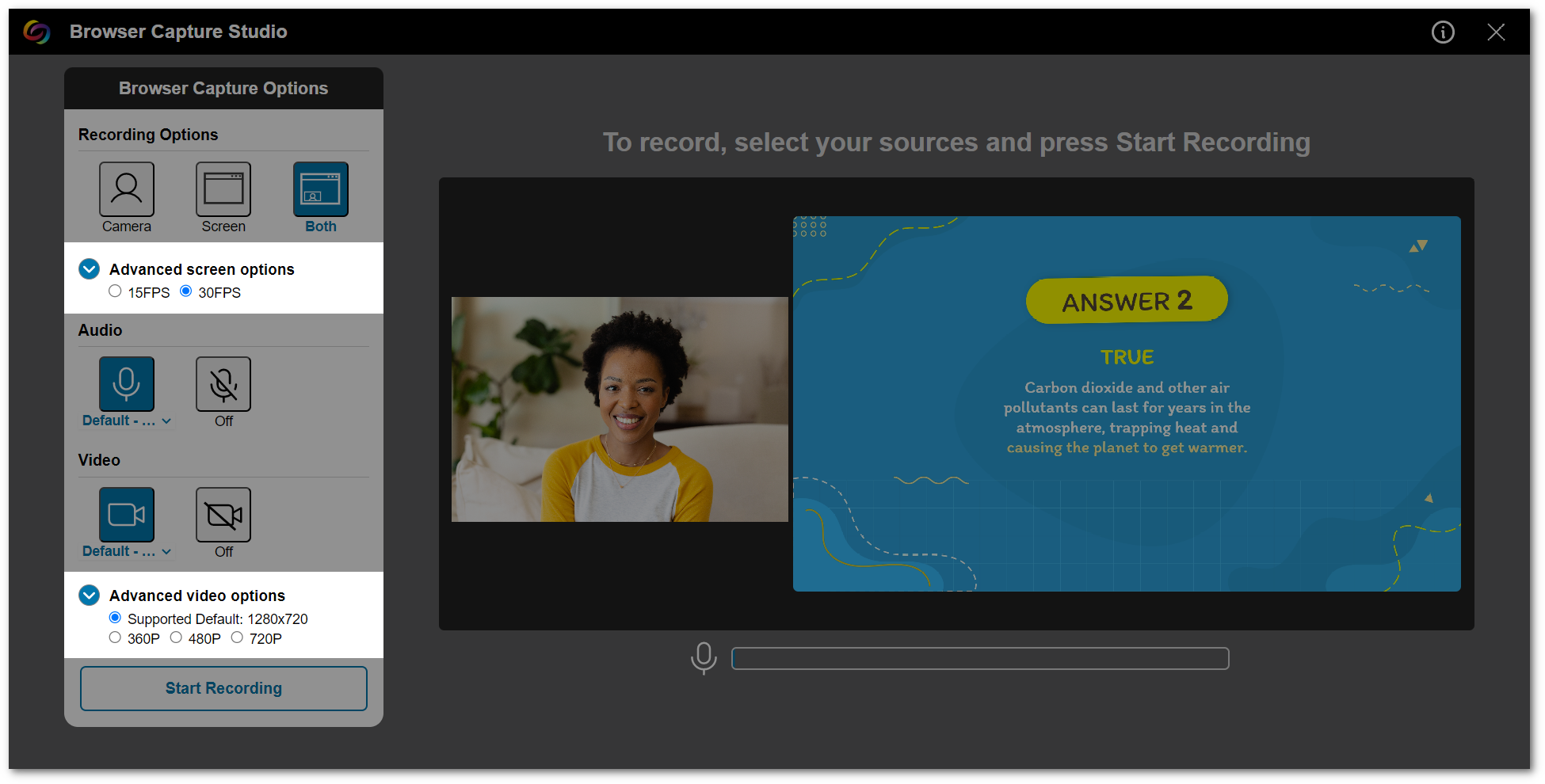Open the microphone device dropdown
Image resolution: width=1545 pixels, height=784 pixels.
point(126,421)
